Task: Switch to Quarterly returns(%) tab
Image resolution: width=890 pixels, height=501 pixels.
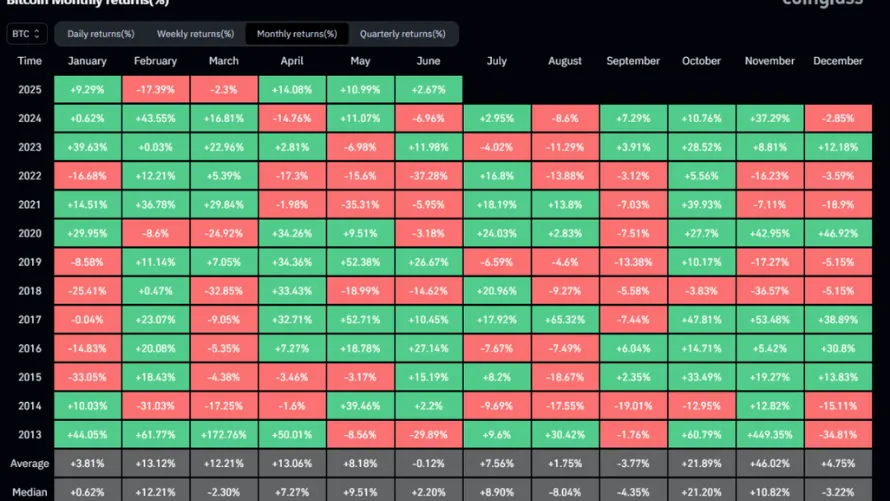Action: pyautogui.click(x=402, y=34)
